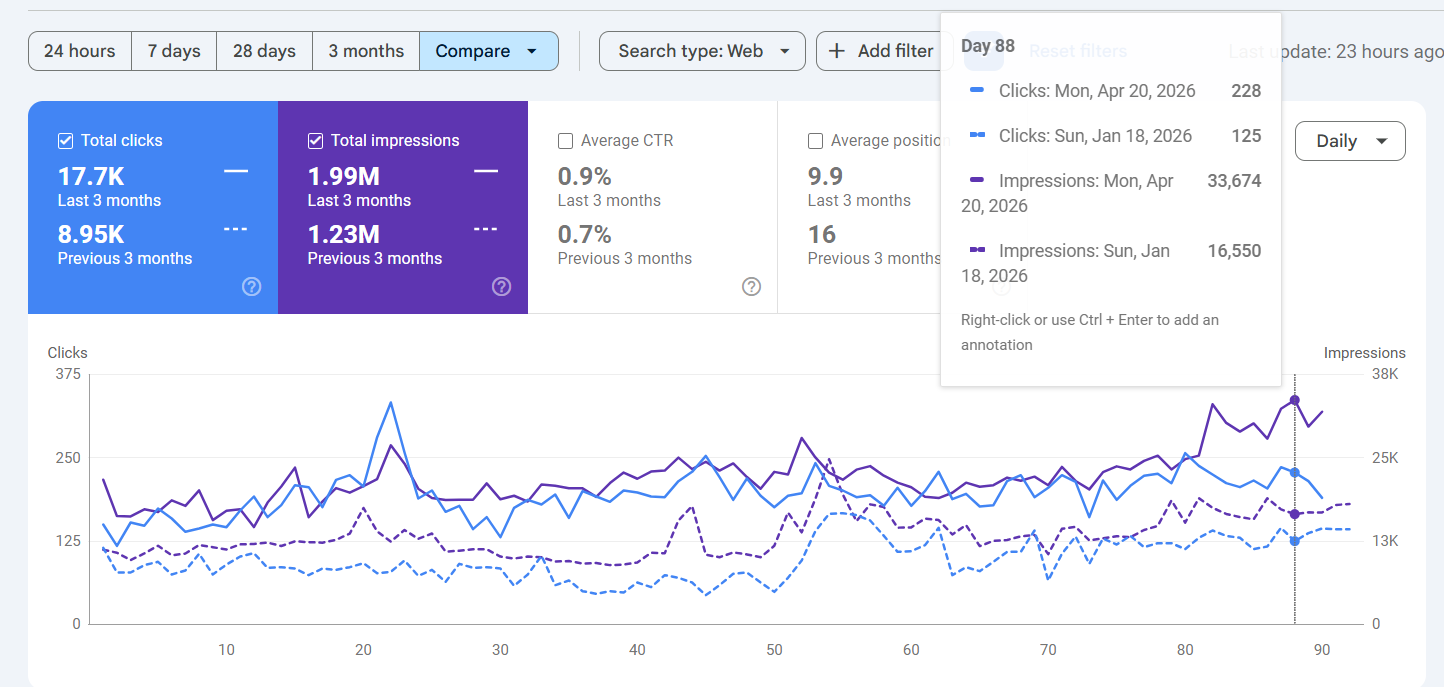This screenshot has height=687, width=1444.
Task: Click dashed blue marker for Jan 18 clicks
Action: tap(978, 135)
